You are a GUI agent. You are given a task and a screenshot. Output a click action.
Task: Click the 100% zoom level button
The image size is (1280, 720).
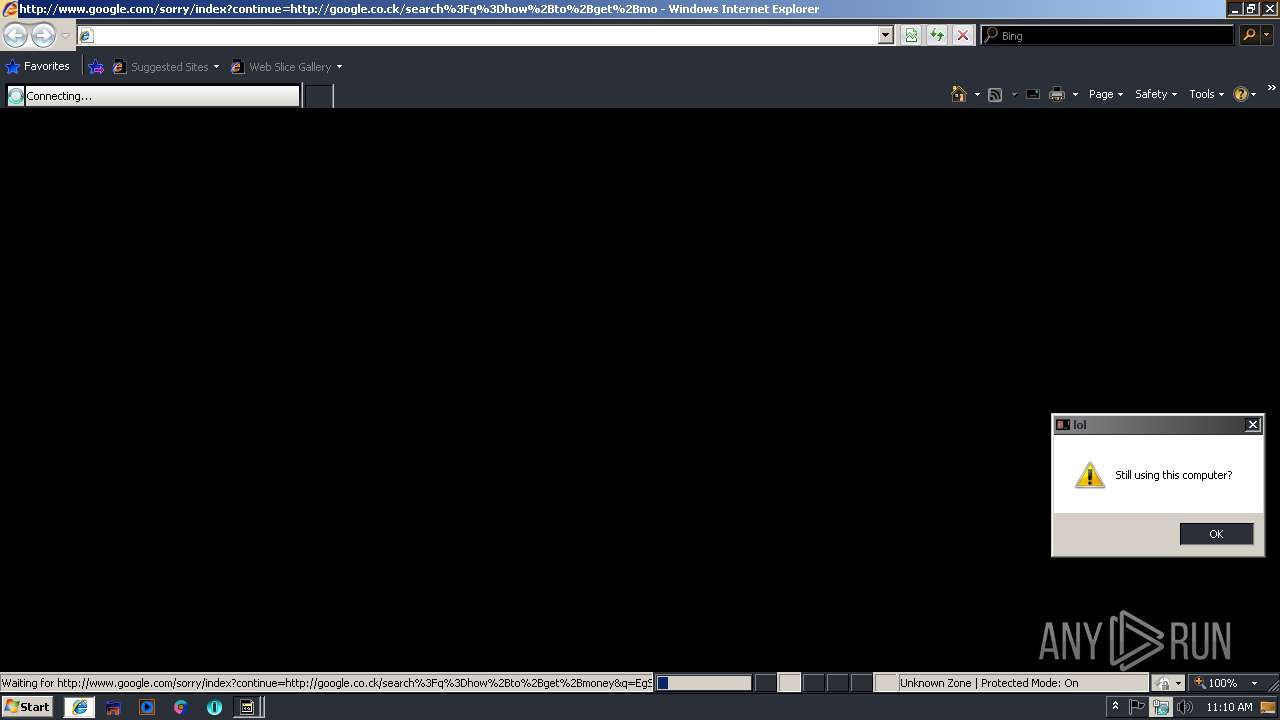pos(1216,683)
